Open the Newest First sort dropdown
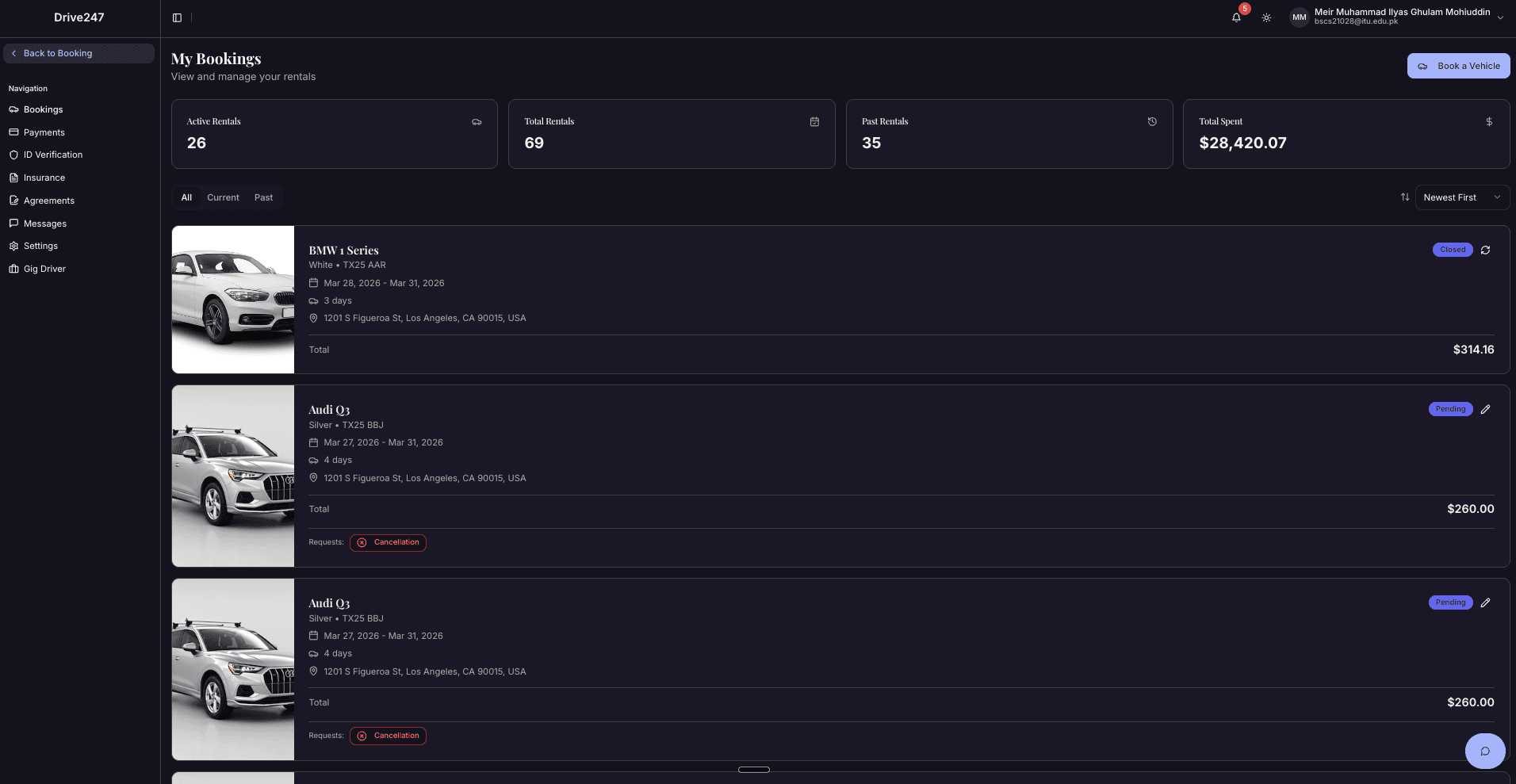The width and height of the screenshot is (1516, 784). tap(1461, 197)
